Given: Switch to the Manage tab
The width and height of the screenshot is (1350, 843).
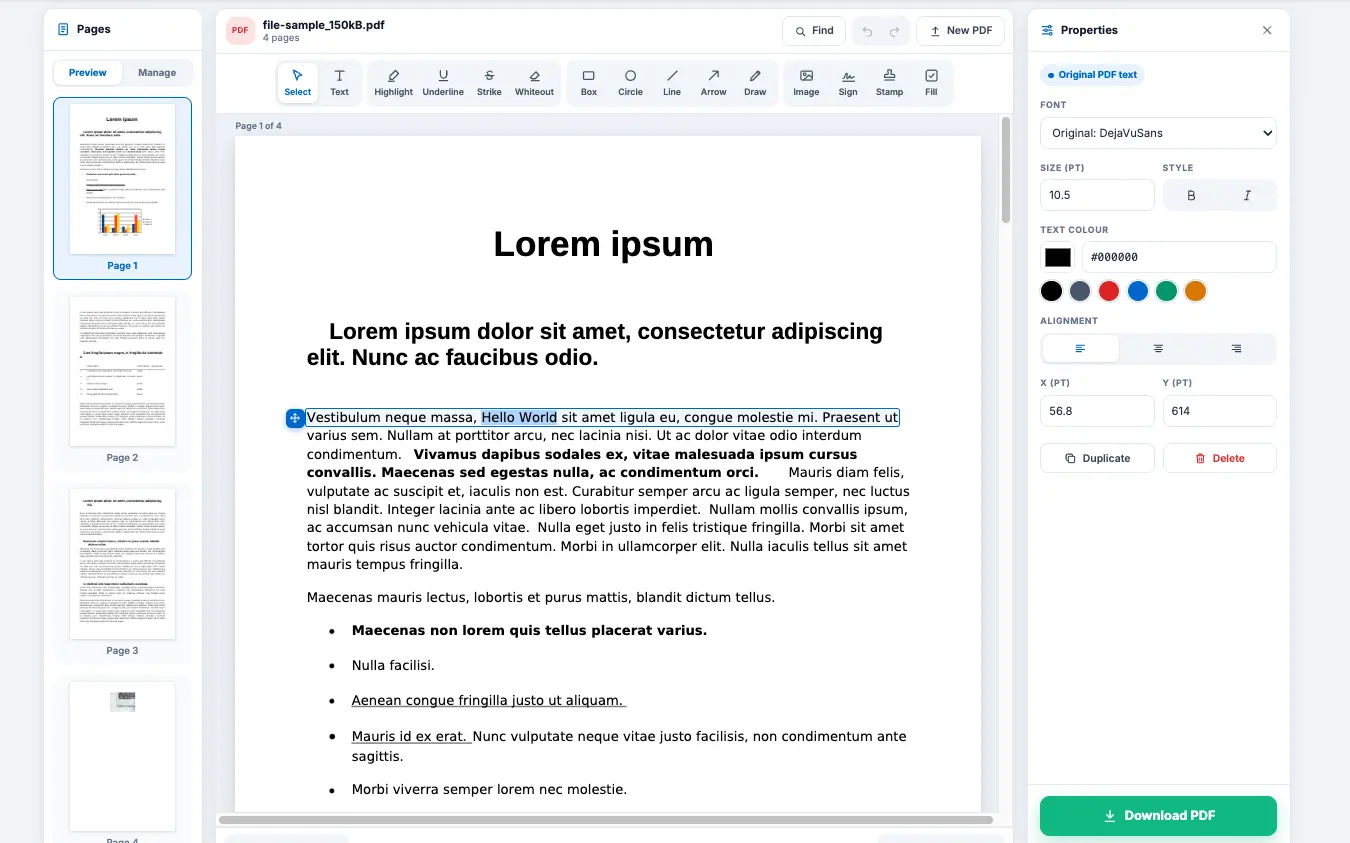Looking at the screenshot, I should (157, 73).
